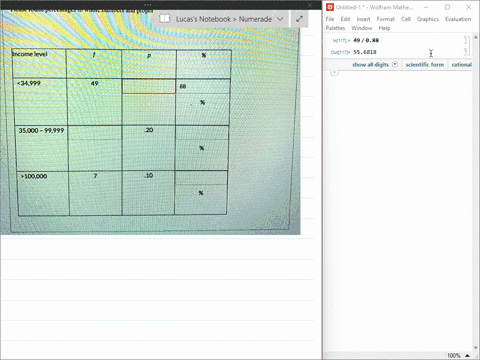Open the Help menu
This screenshot has height=360, width=480.
(x=384, y=28)
